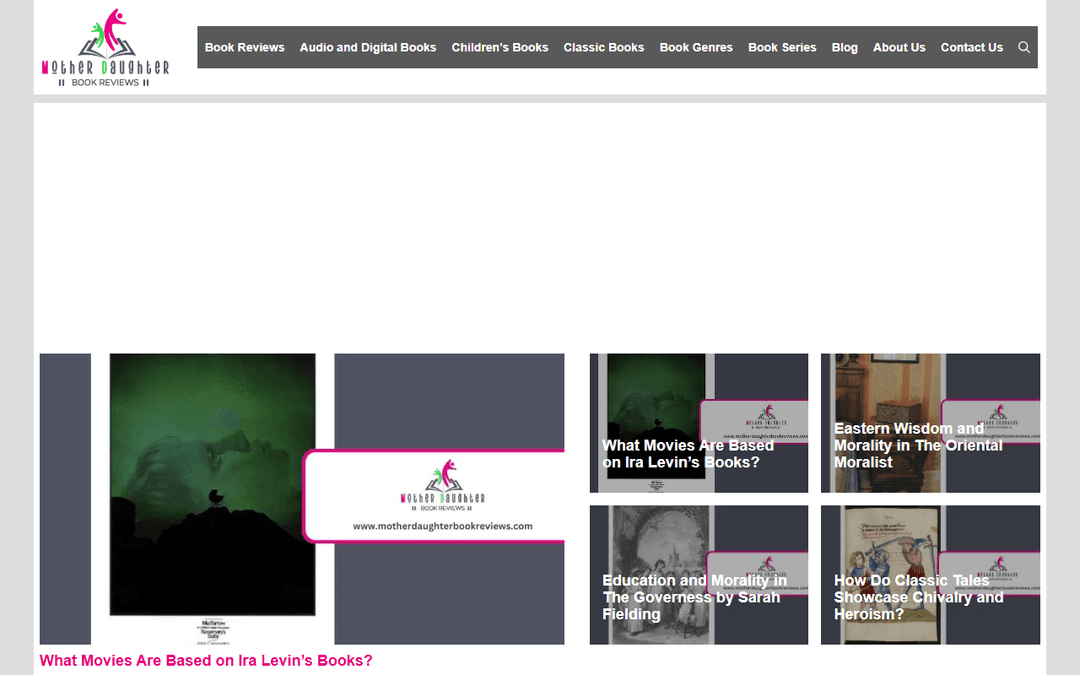
Task: Visit the Blog page
Action: click(844, 48)
